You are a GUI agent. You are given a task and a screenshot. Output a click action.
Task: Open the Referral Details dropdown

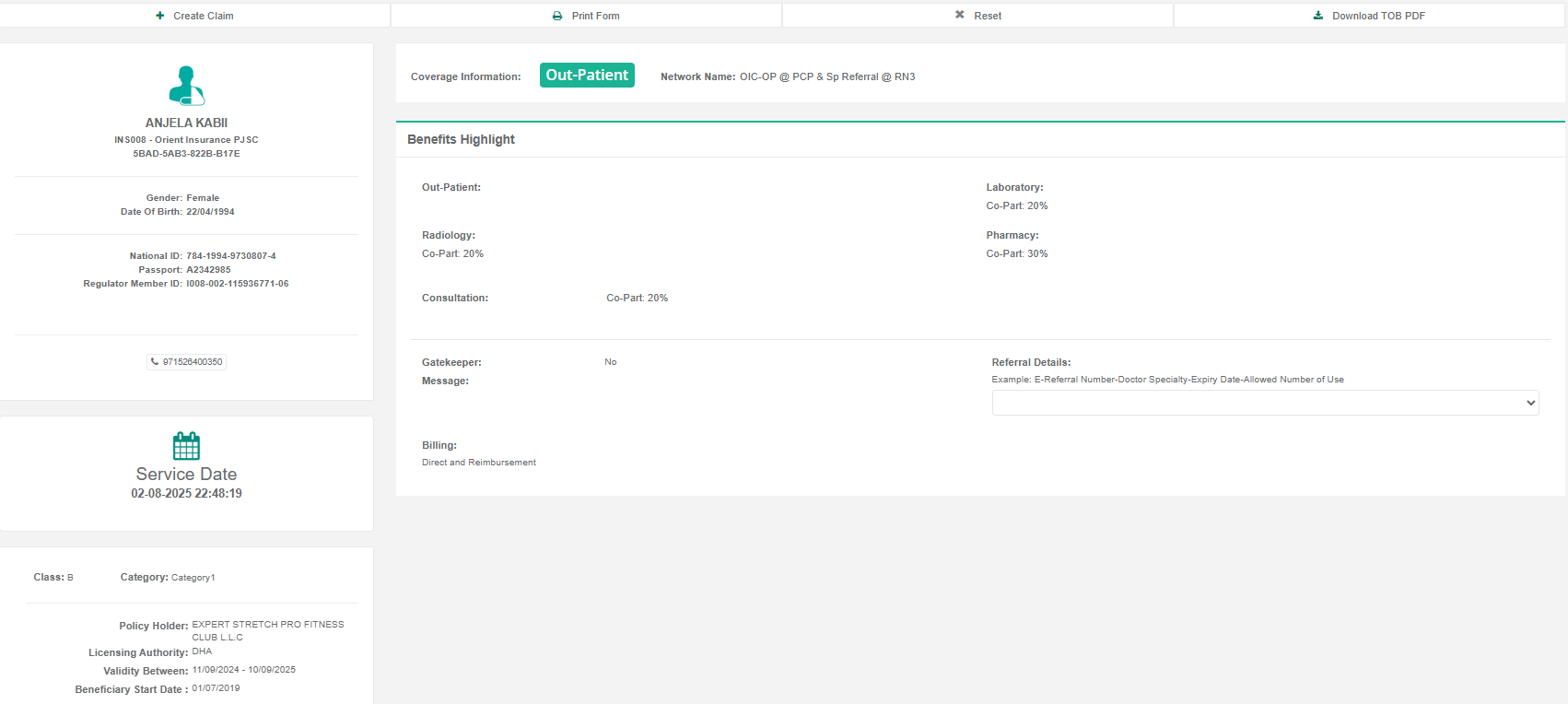tap(1264, 403)
